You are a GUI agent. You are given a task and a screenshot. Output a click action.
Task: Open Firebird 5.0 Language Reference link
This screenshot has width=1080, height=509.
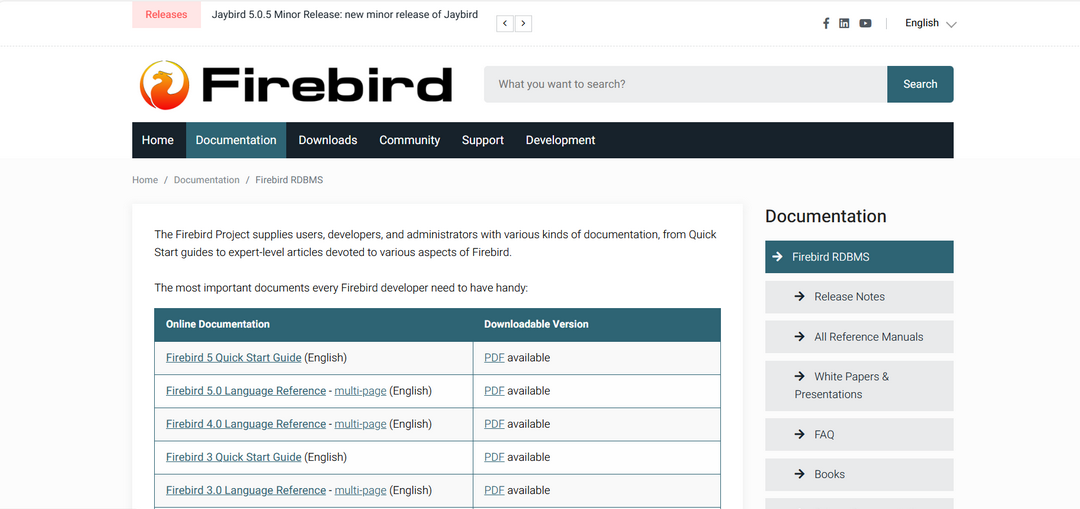click(246, 391)
